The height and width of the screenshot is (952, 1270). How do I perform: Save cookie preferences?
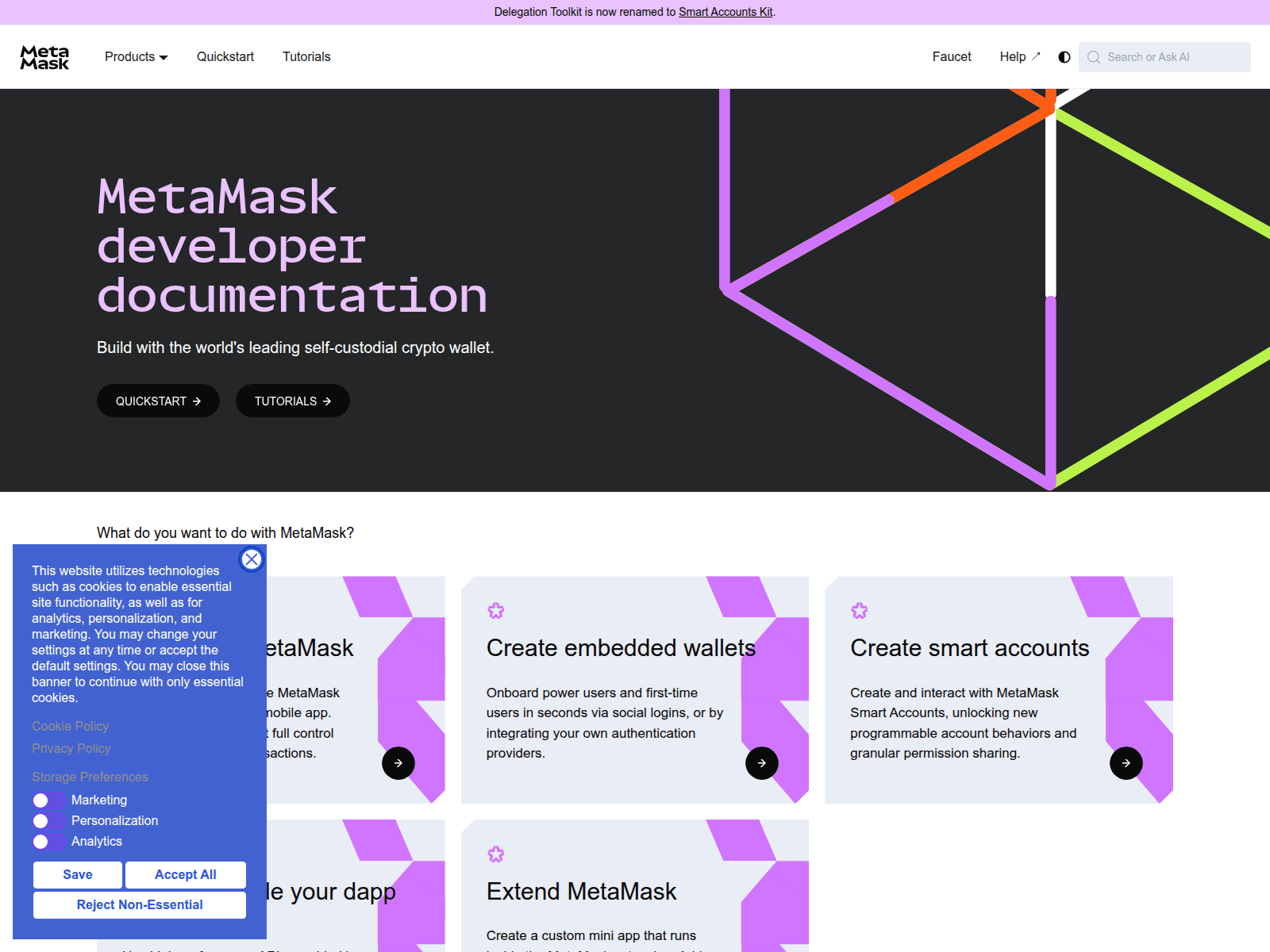tap(78, 875)
